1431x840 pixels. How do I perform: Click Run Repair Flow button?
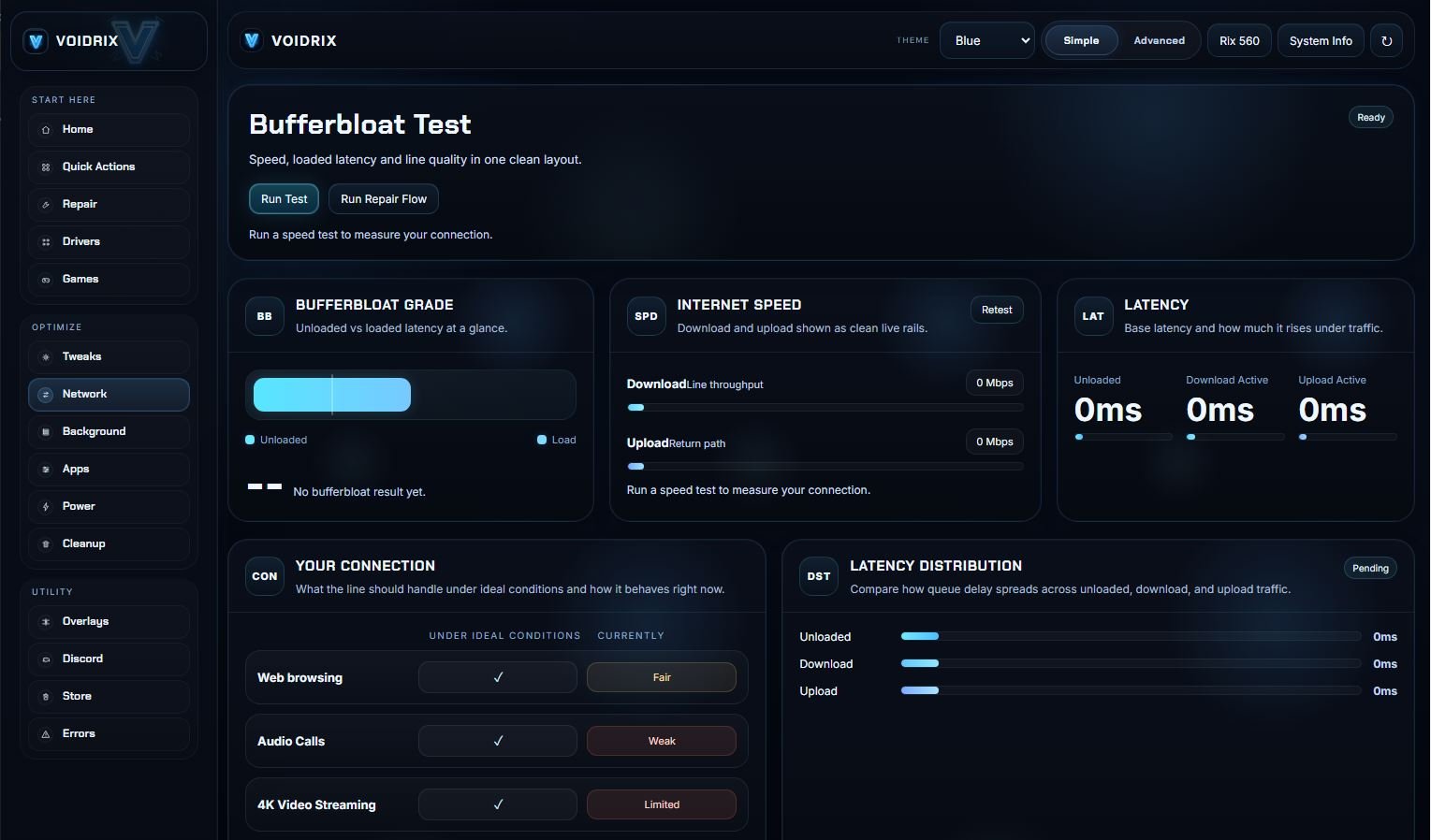point(384,199)
